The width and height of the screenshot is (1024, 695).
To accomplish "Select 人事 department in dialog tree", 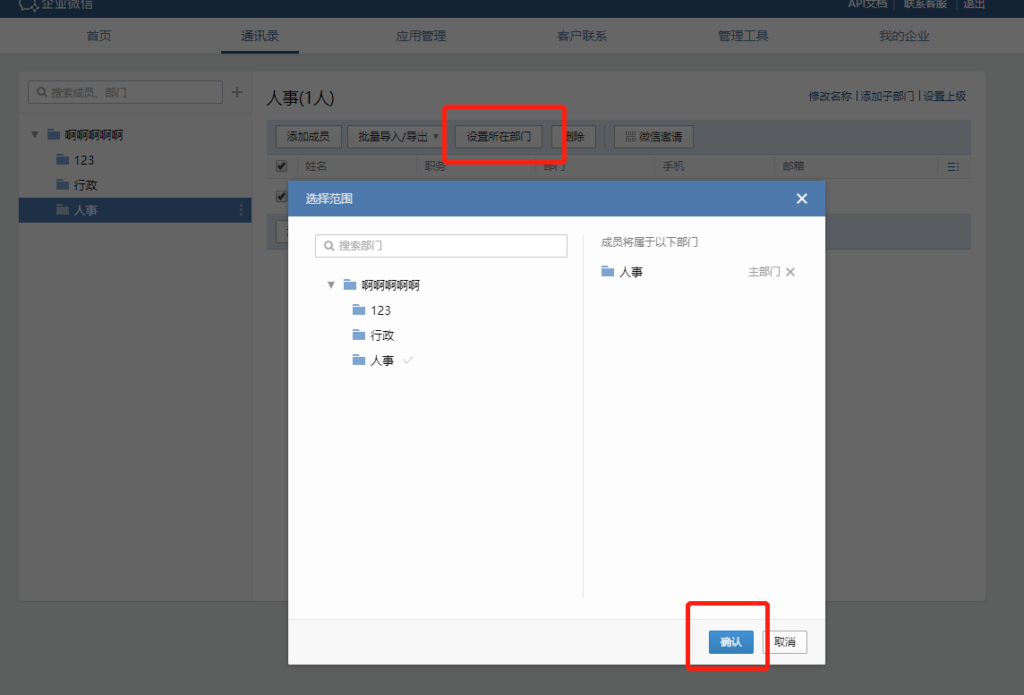I will coord(382,360).
